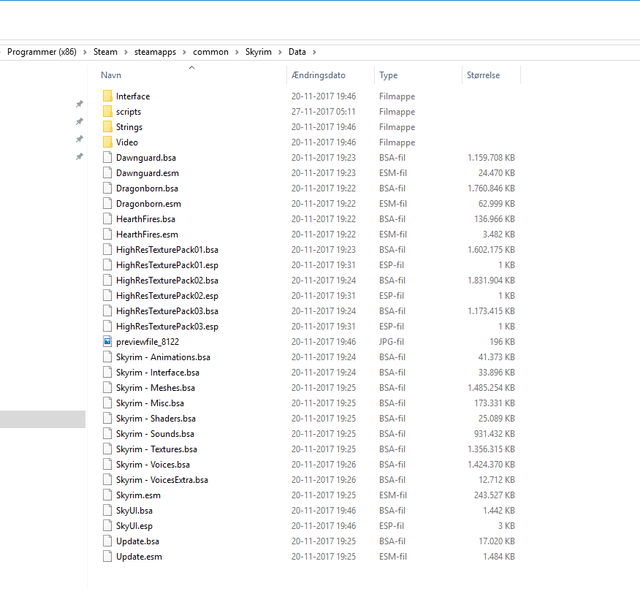The height and width of the screenshot is (602, 640).
Task: Click Data in the address breadcrumb
Action: coord(297,52)
